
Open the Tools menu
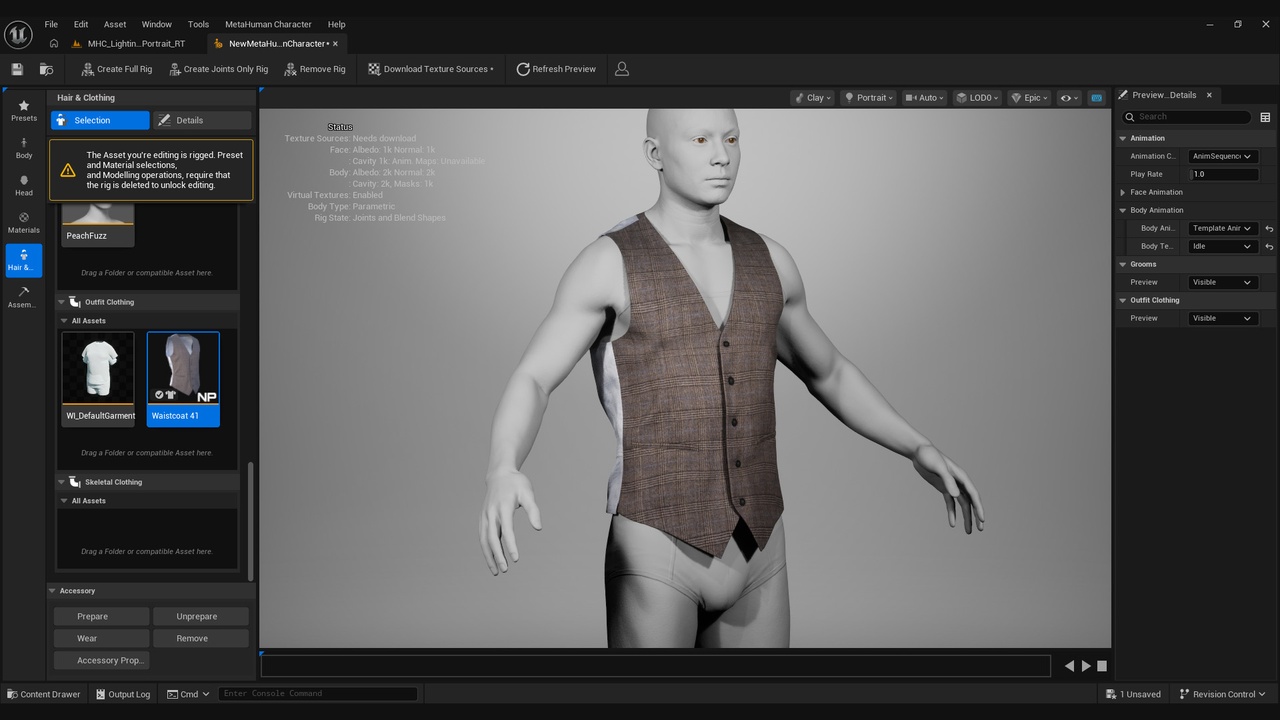coord(198,24)
